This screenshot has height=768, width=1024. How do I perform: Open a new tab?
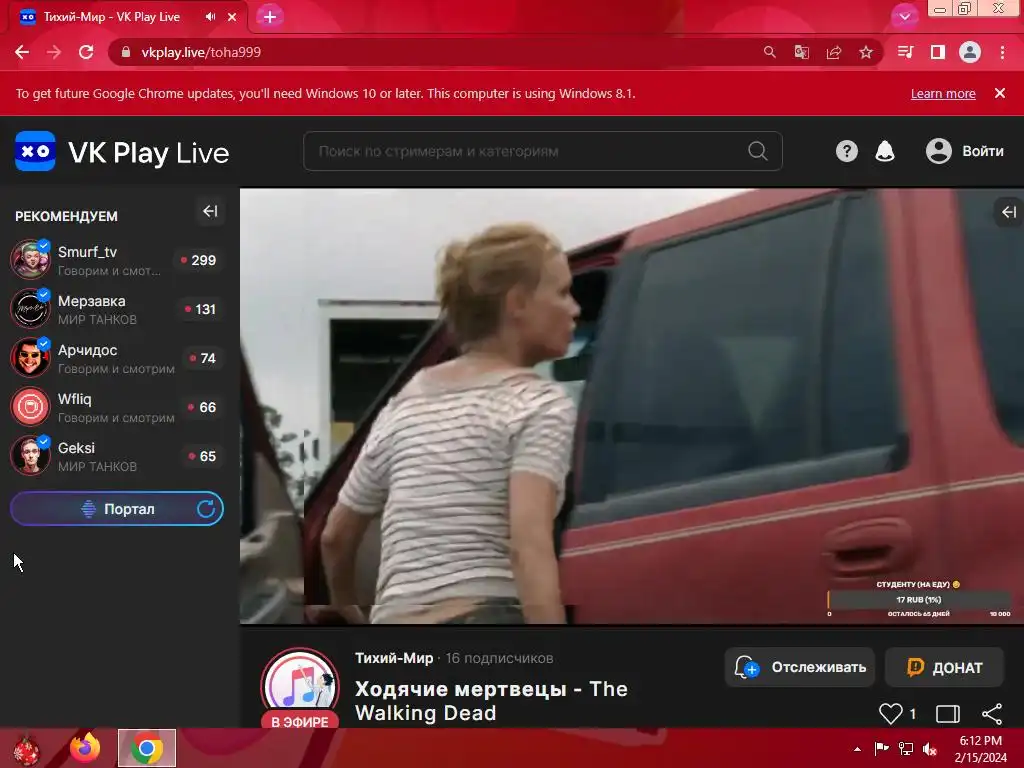pyautogui.click(x=270, y=17)
